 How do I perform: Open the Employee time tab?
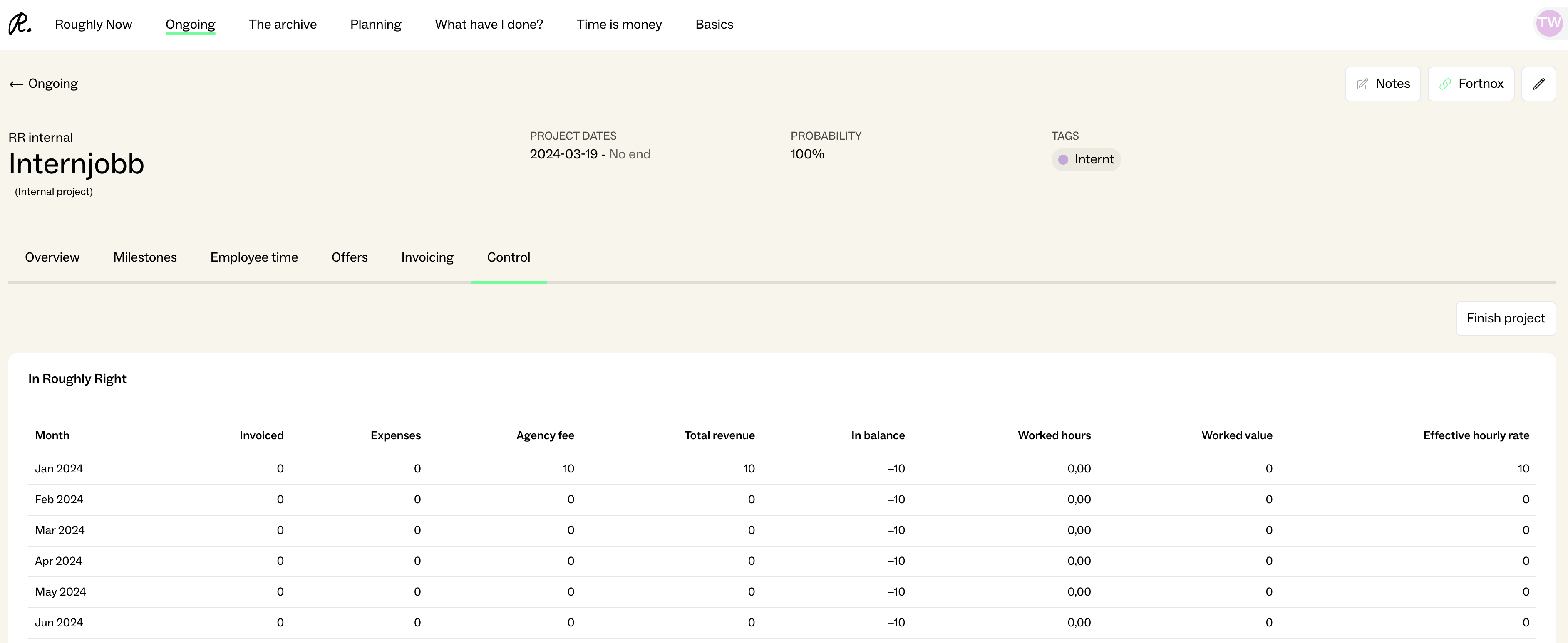(254, 257)
